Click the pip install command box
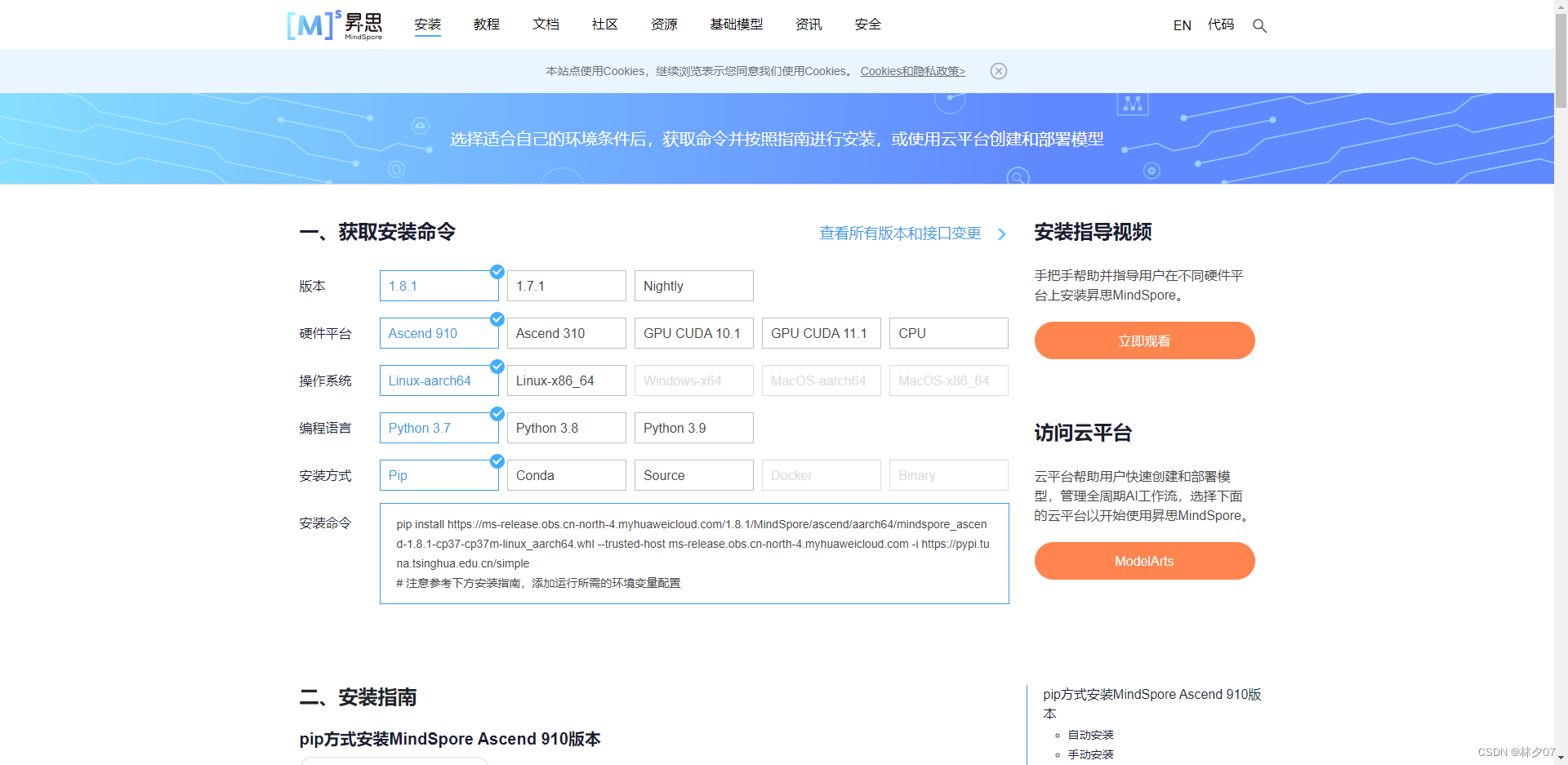1568x765 pixels. [x=694, y=554]
